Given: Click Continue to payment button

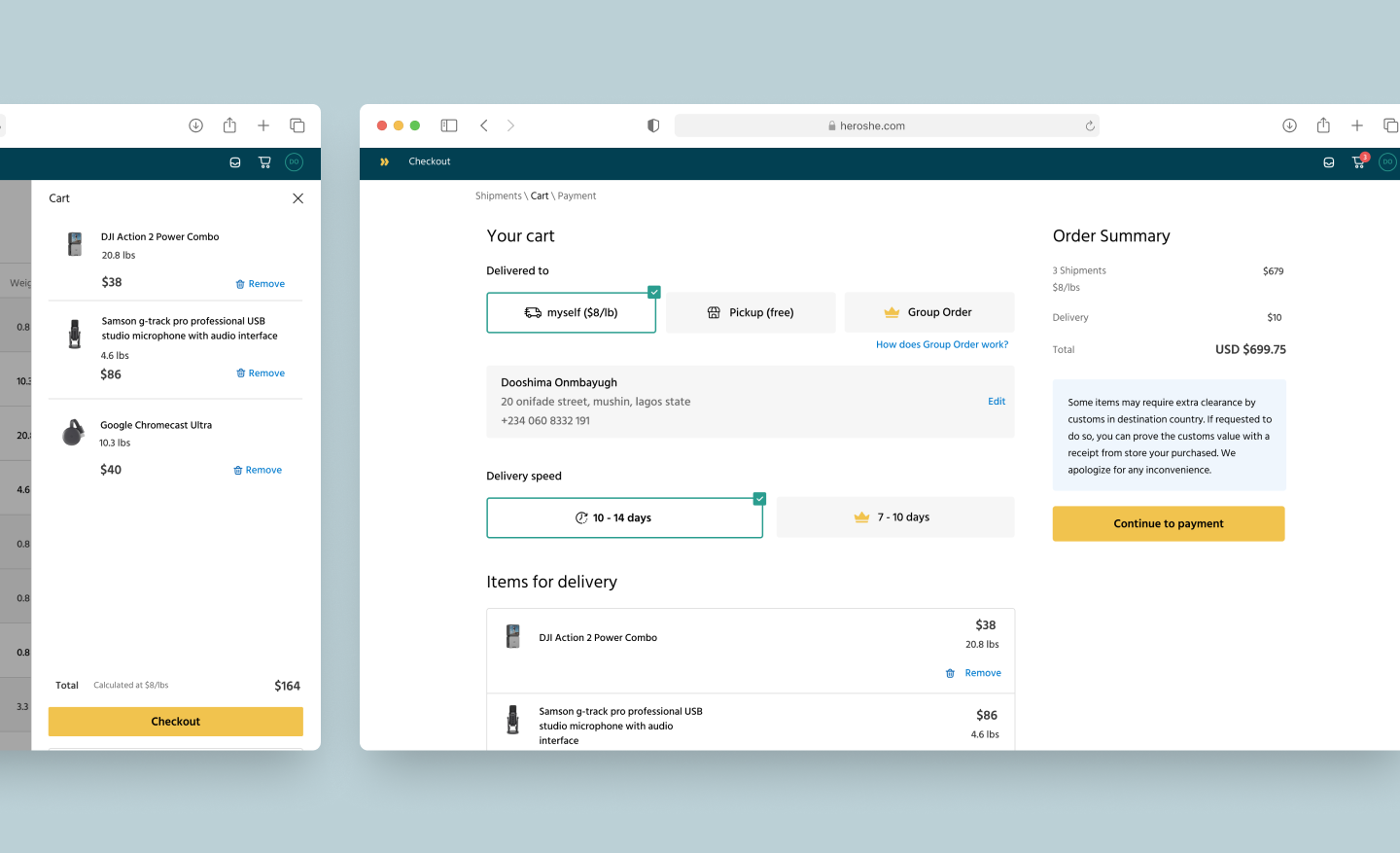Looking at the screenshot, I should 1168,523.
